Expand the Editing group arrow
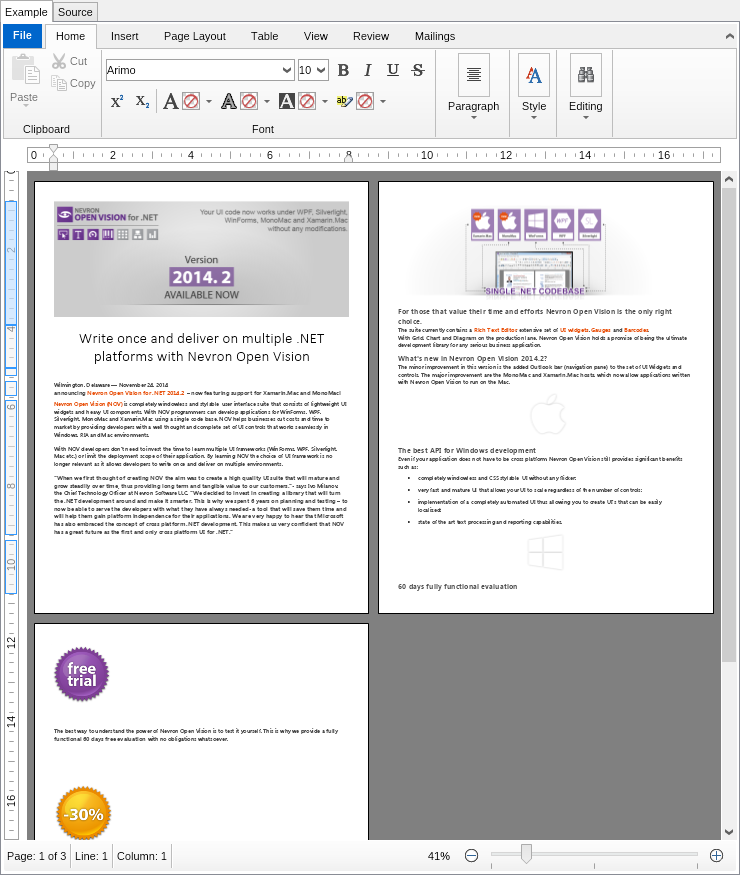 tap(585, 118)
